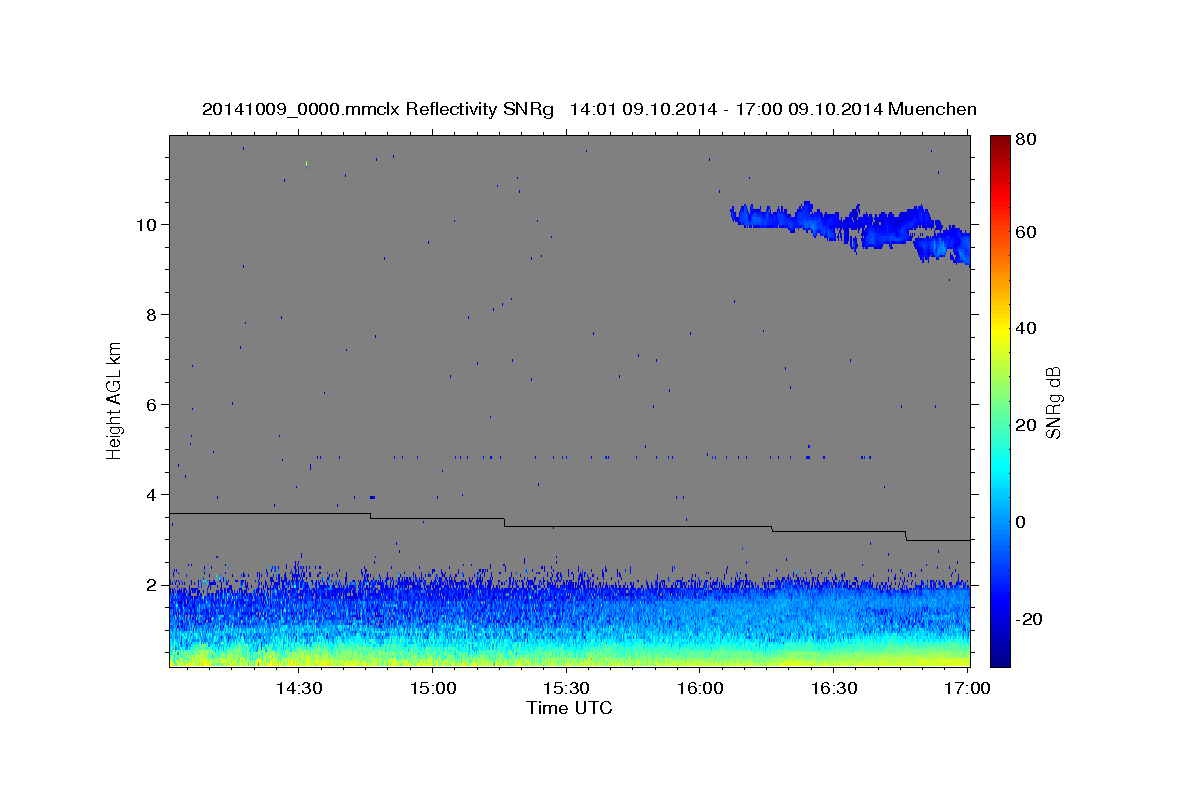This screenshot has height=800, width=1200.
Task: Click the 17:00 time tick label
Action: pos(966,689)
